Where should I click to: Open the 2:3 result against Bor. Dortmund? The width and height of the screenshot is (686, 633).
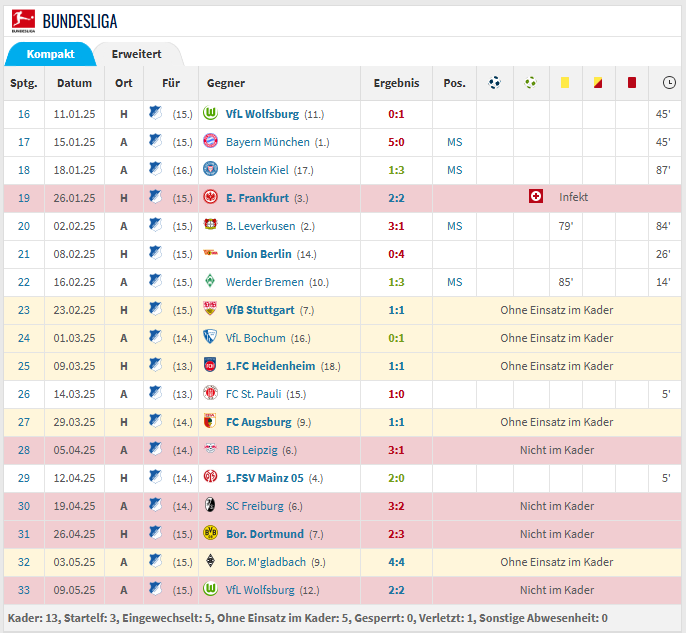396,534
